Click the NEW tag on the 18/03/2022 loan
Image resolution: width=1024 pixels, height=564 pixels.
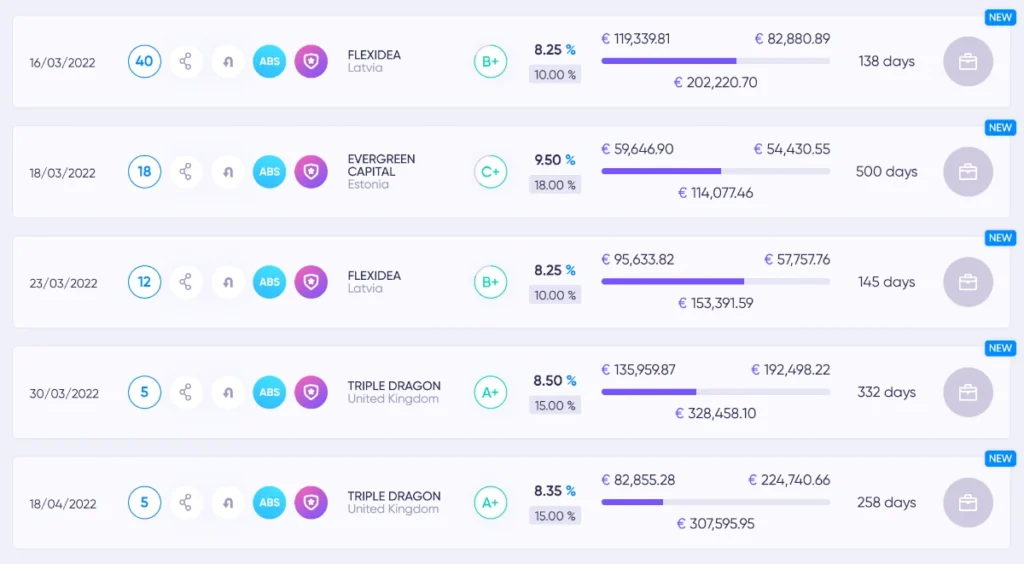[1000, 128]
